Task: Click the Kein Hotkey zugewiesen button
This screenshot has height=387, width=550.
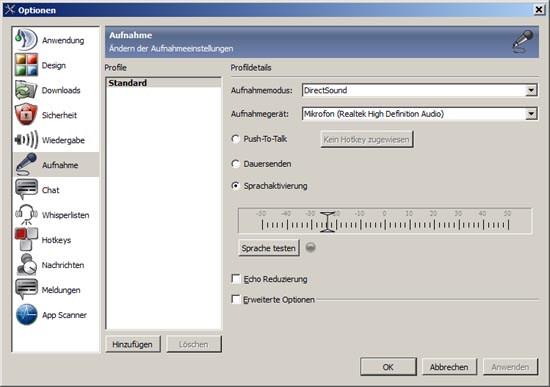Action: click(367, 139)
